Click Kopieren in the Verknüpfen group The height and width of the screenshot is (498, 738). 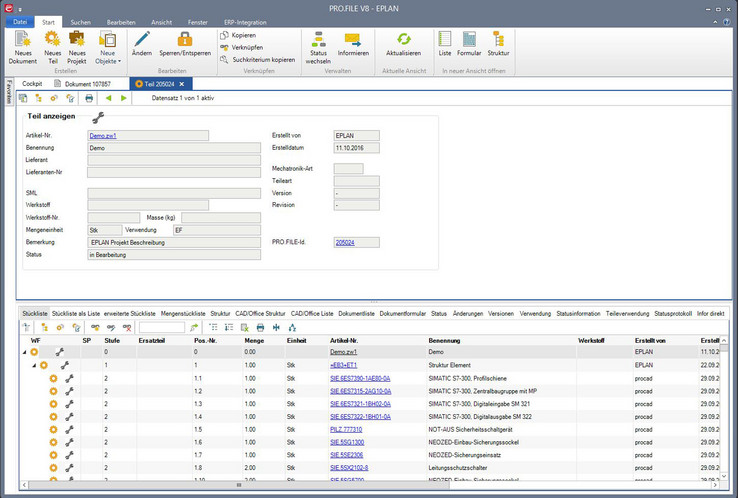(243, 35)
